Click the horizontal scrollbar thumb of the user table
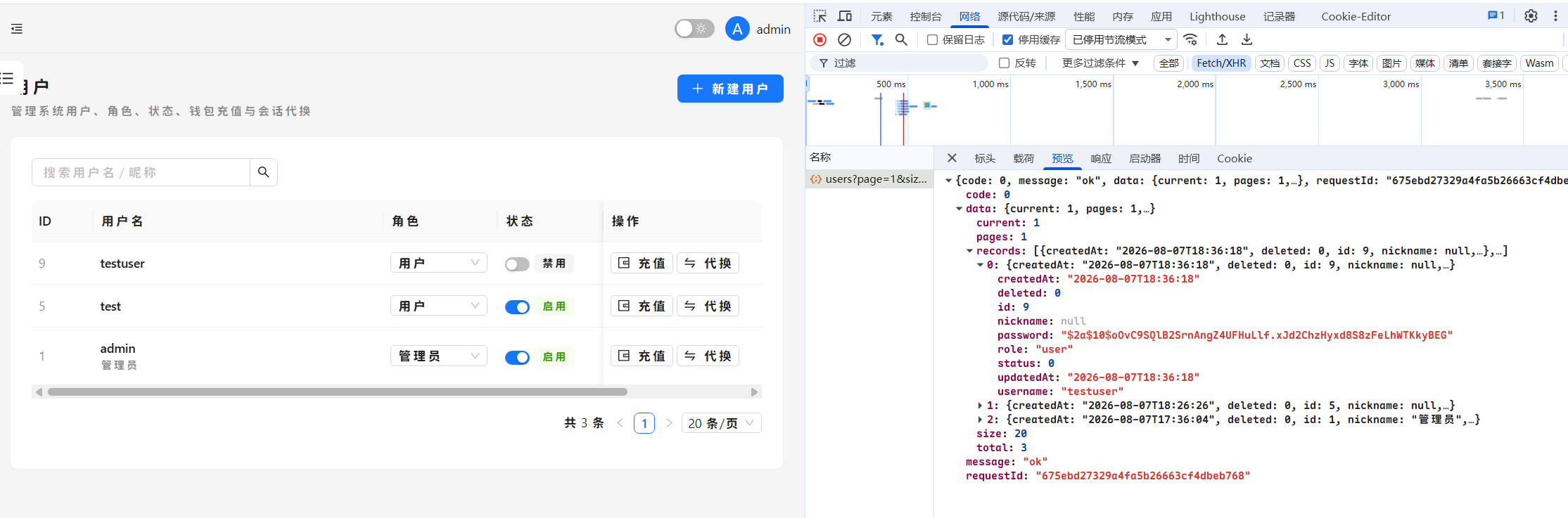Screen dimensions: 1568x518 click(338, 392)
